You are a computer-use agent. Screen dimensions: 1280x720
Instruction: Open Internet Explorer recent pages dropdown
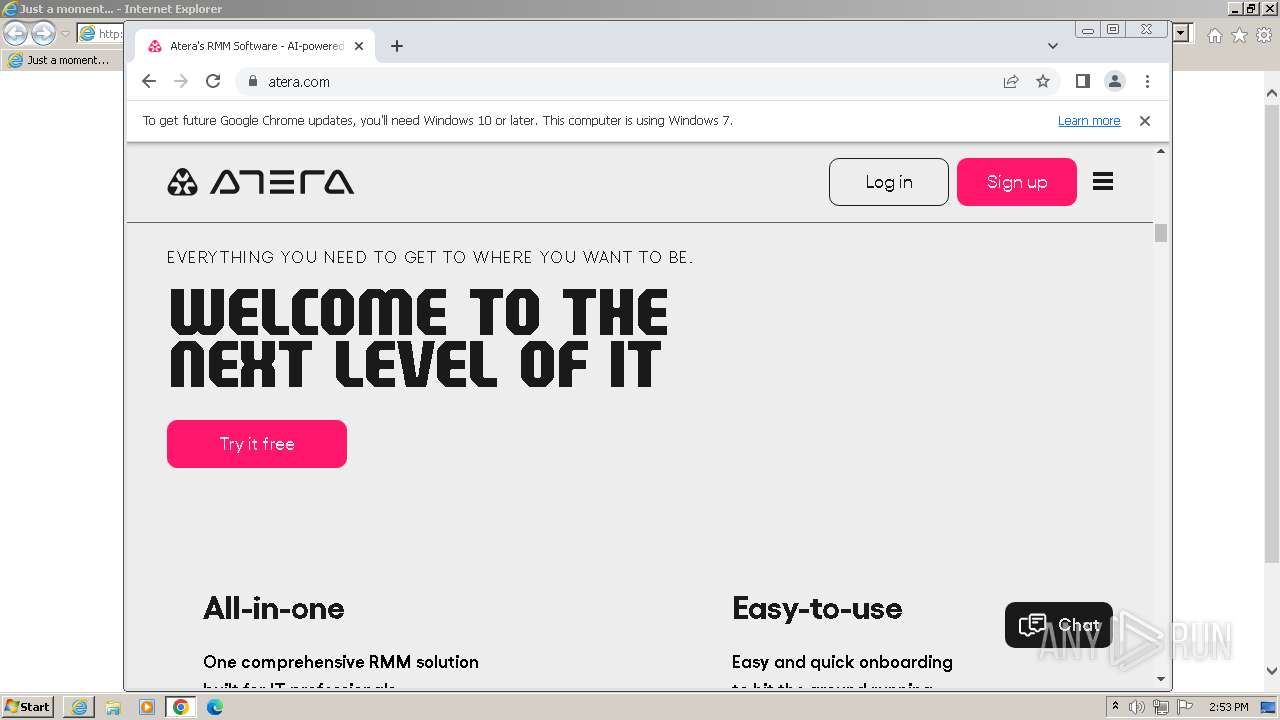(x=65, y=33)
